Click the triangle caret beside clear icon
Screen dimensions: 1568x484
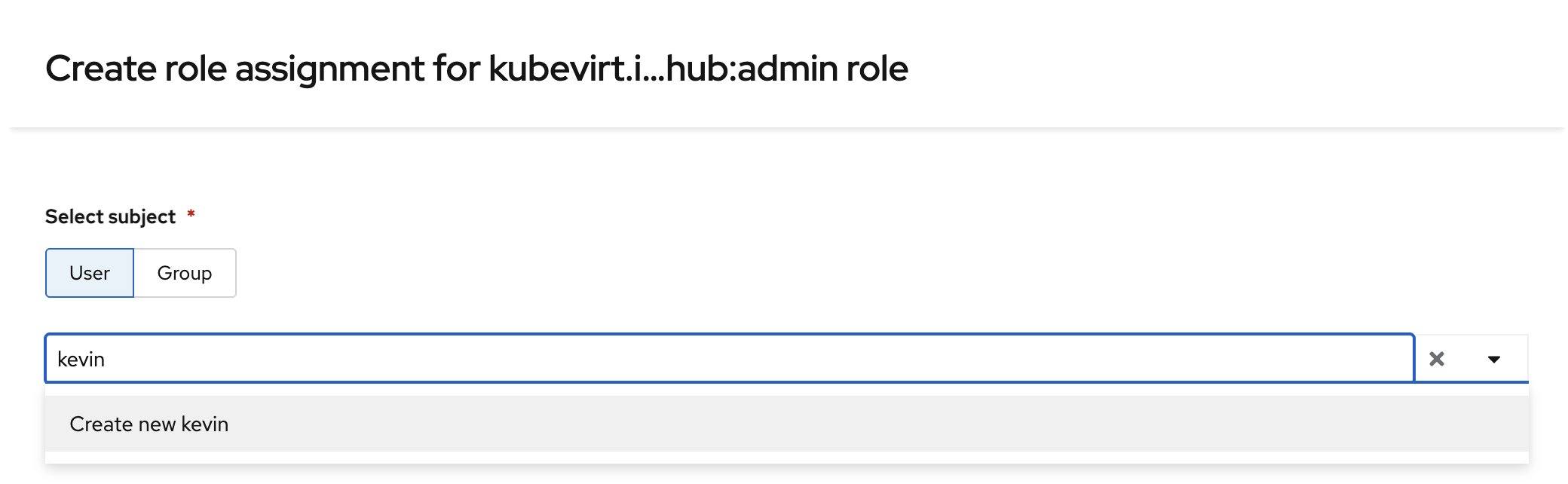click(1493, 359)
